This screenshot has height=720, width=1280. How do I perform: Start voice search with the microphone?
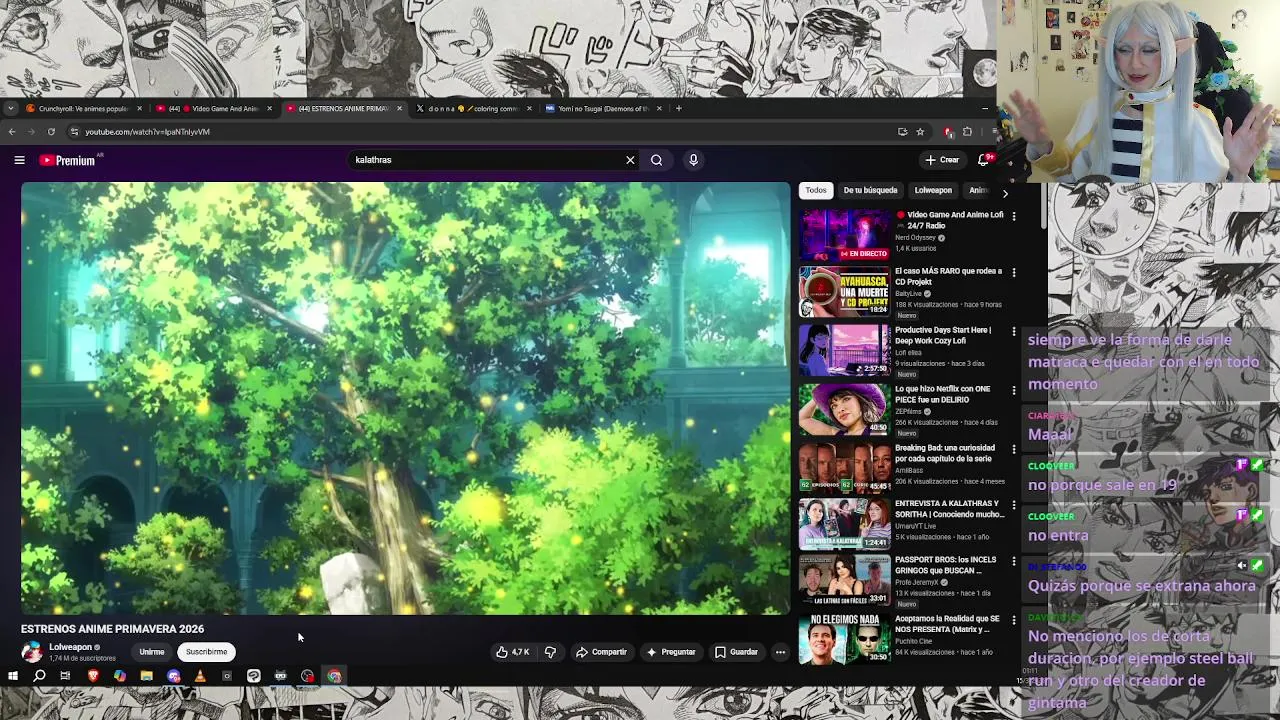[x=693, y=160]
